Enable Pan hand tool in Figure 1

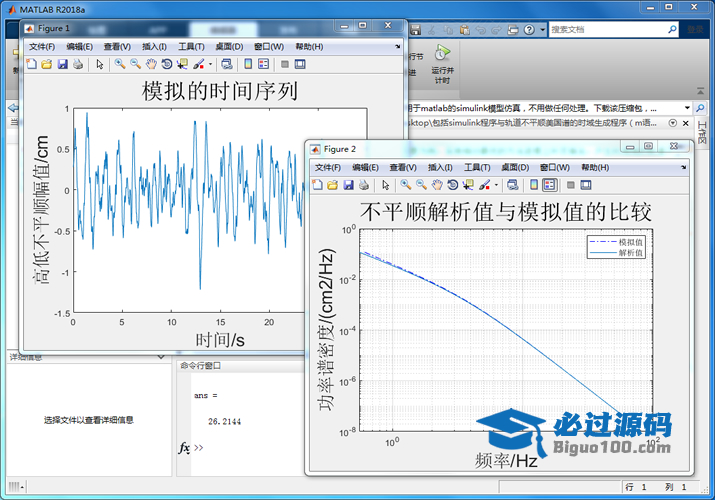(x=151, y=64)
